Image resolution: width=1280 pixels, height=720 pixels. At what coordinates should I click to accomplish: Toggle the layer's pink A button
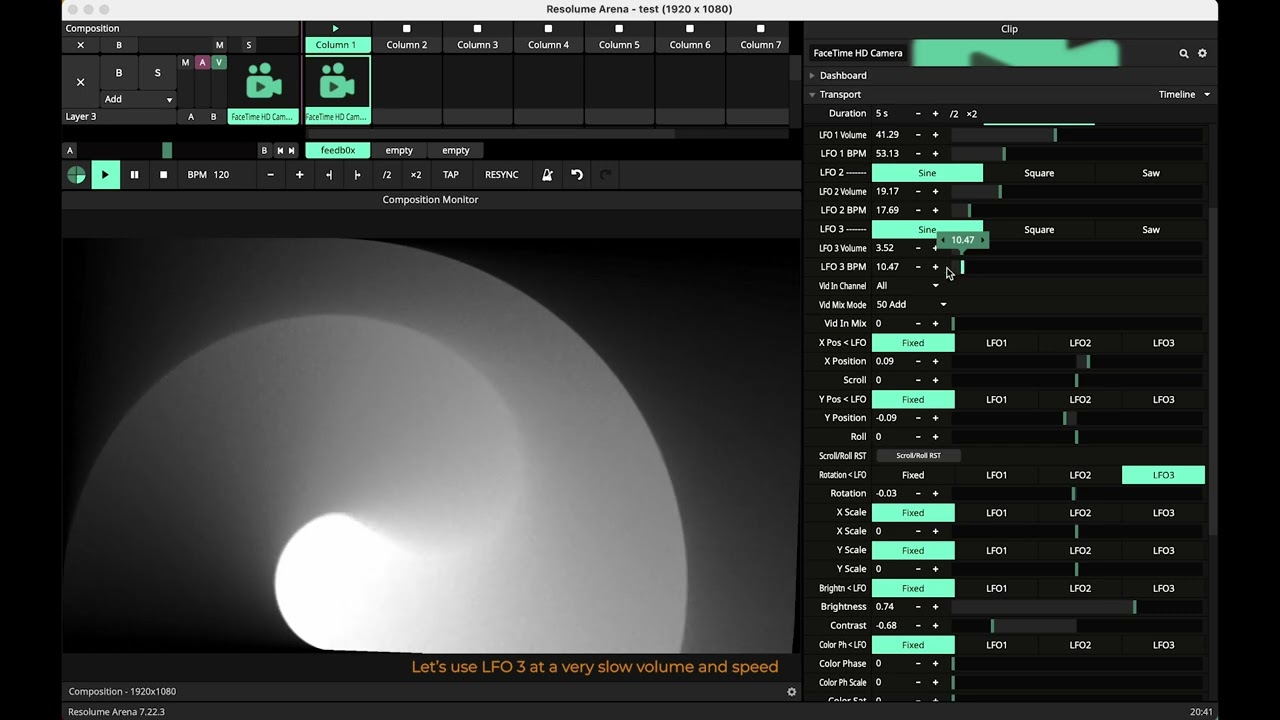point(202,62)
